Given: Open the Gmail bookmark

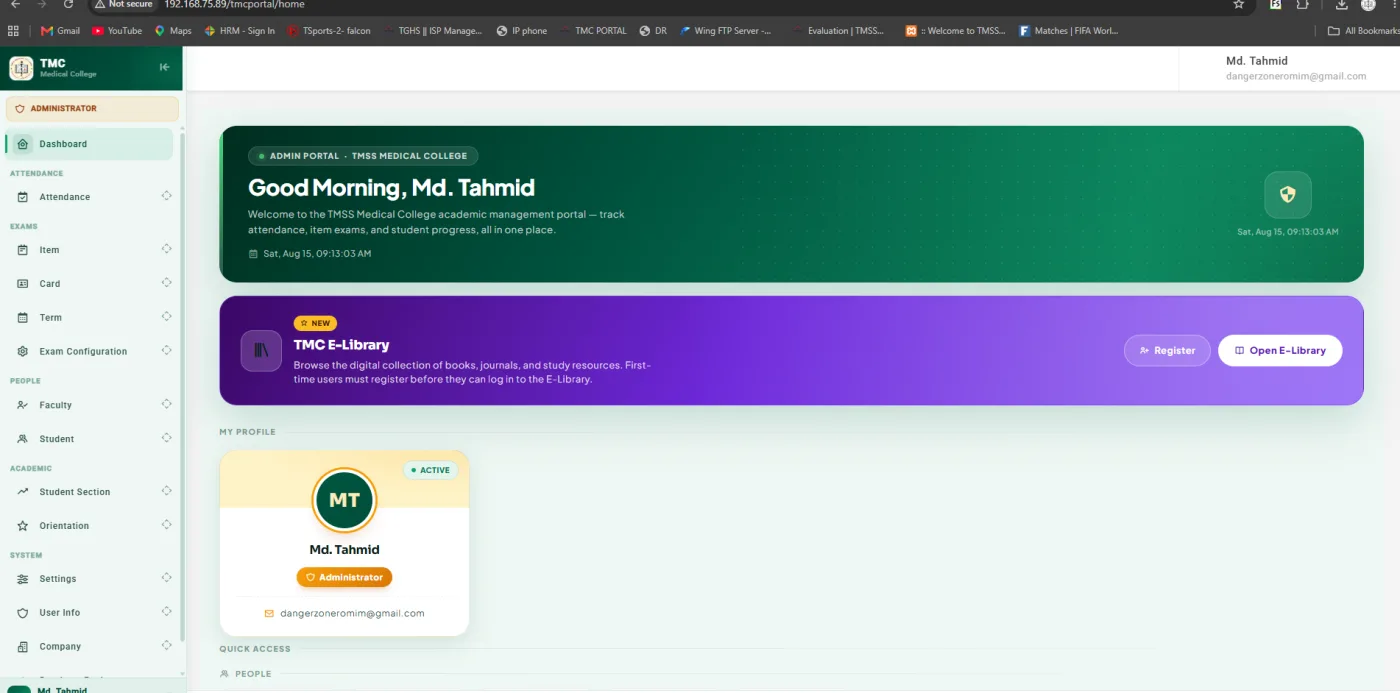Looking at the screenshot, I should coord(60,31).
